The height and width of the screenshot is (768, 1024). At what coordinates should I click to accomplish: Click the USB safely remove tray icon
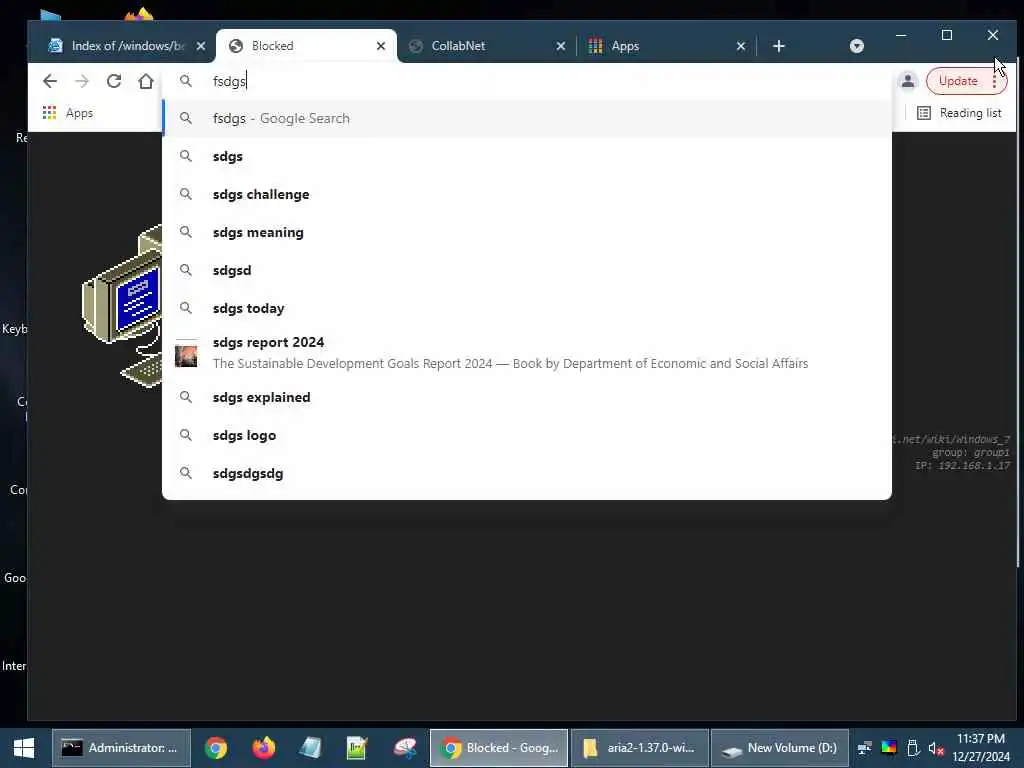click(913, 748)
